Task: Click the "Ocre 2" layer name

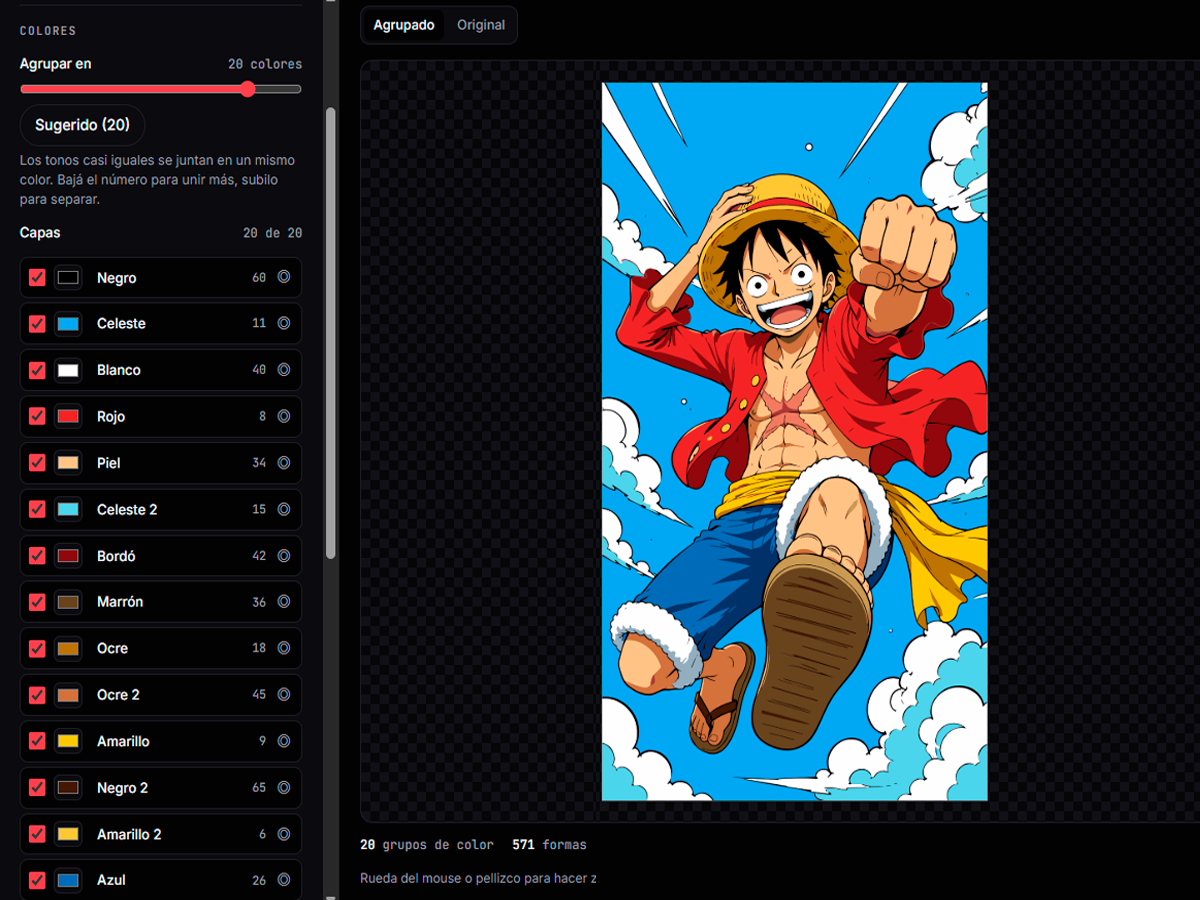Action: 118,694
